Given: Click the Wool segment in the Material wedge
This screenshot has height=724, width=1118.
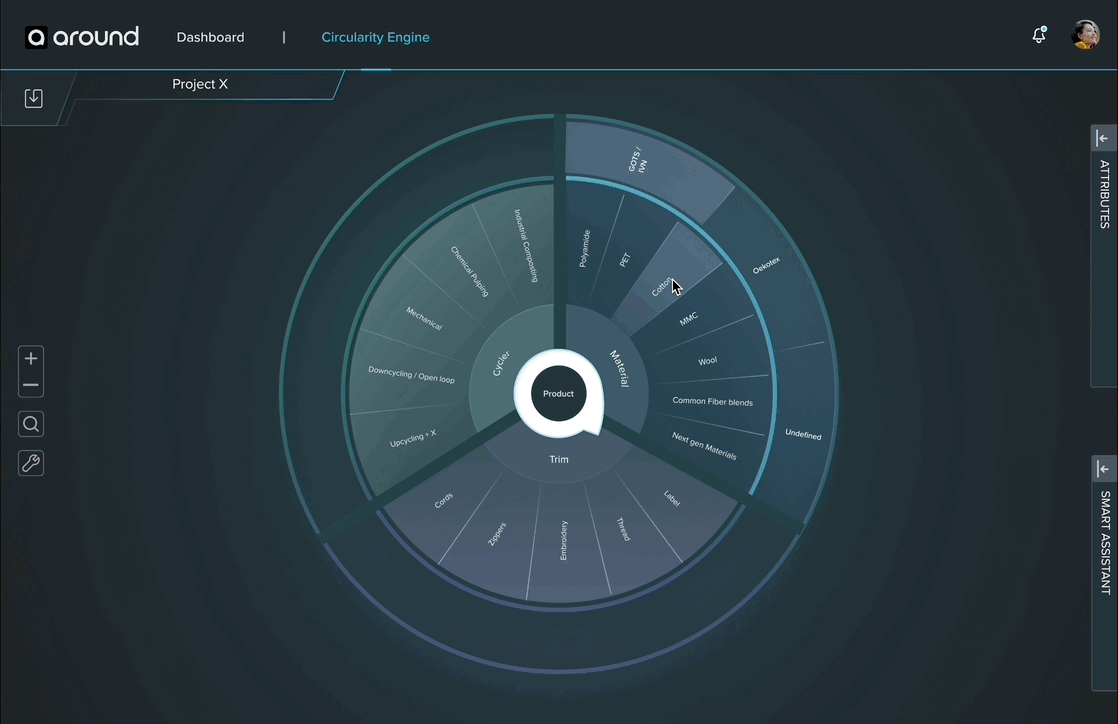Looking at the screenshot, I should 706,359.
